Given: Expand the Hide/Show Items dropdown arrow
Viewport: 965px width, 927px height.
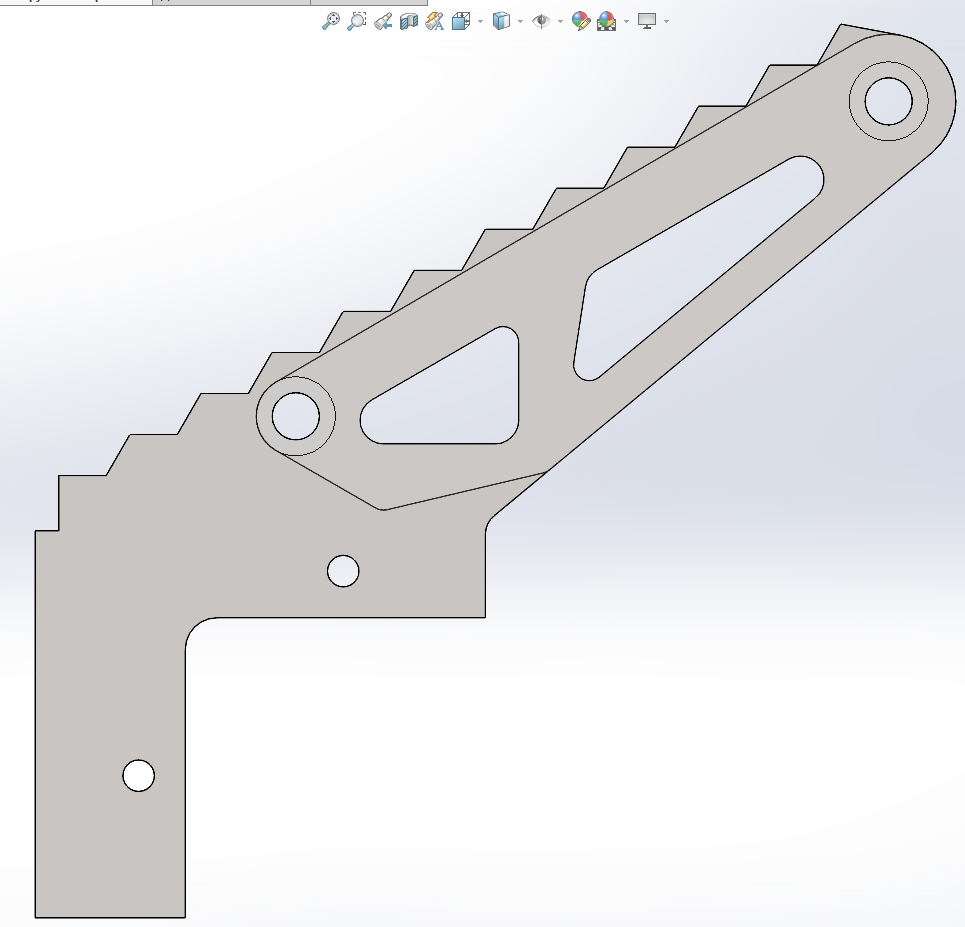Looking at the screenshot, I should (560, 21).
